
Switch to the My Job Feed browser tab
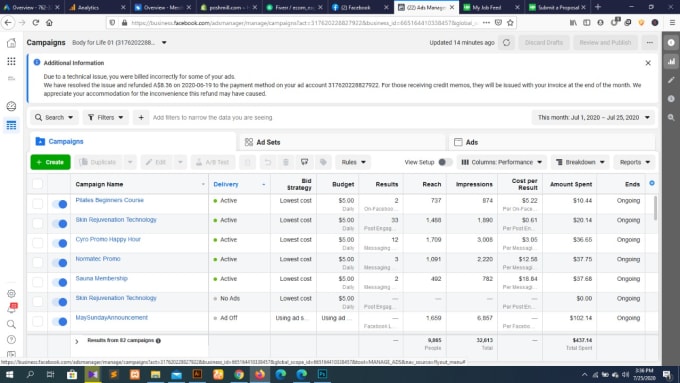pos(490,7)
